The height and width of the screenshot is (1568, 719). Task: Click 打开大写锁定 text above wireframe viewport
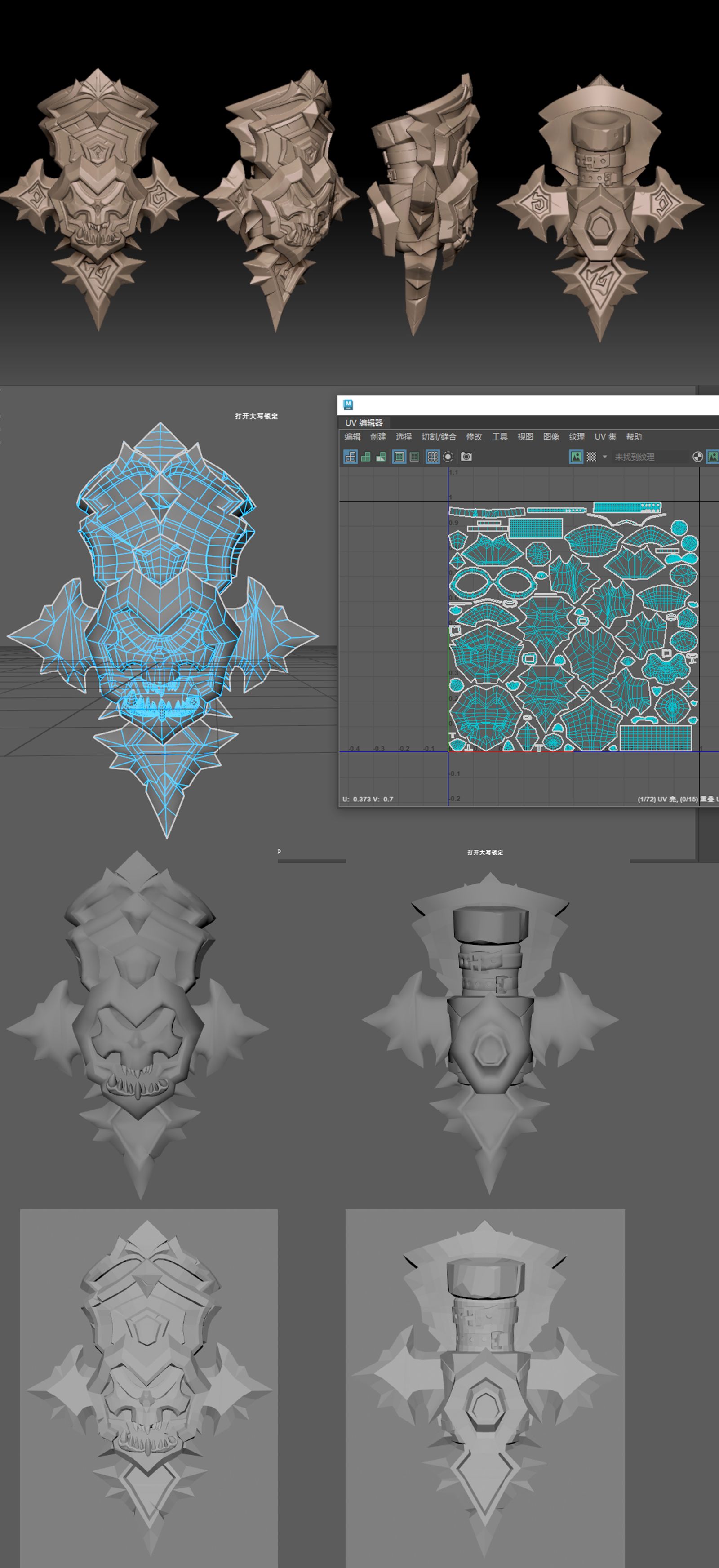pyautogui.click(x=256, y=416)
